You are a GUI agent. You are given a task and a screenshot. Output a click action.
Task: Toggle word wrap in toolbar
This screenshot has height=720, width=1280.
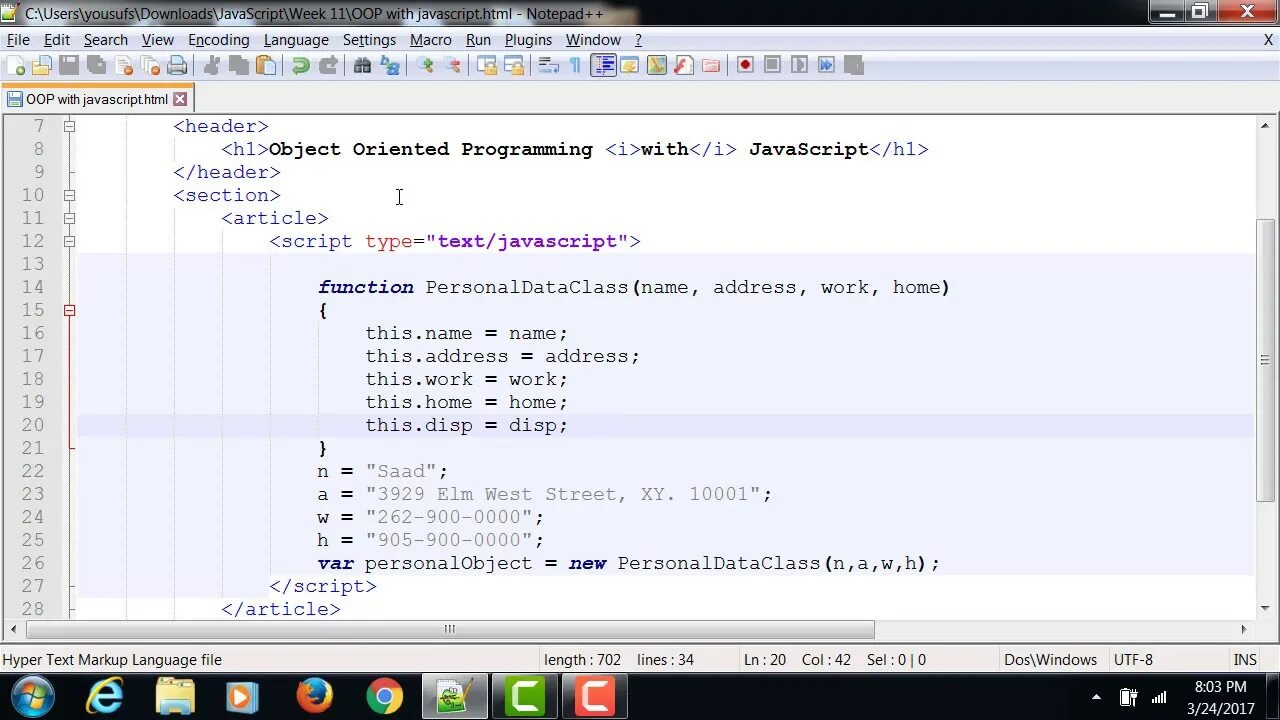pyautogui.click(x=548, y=66)
